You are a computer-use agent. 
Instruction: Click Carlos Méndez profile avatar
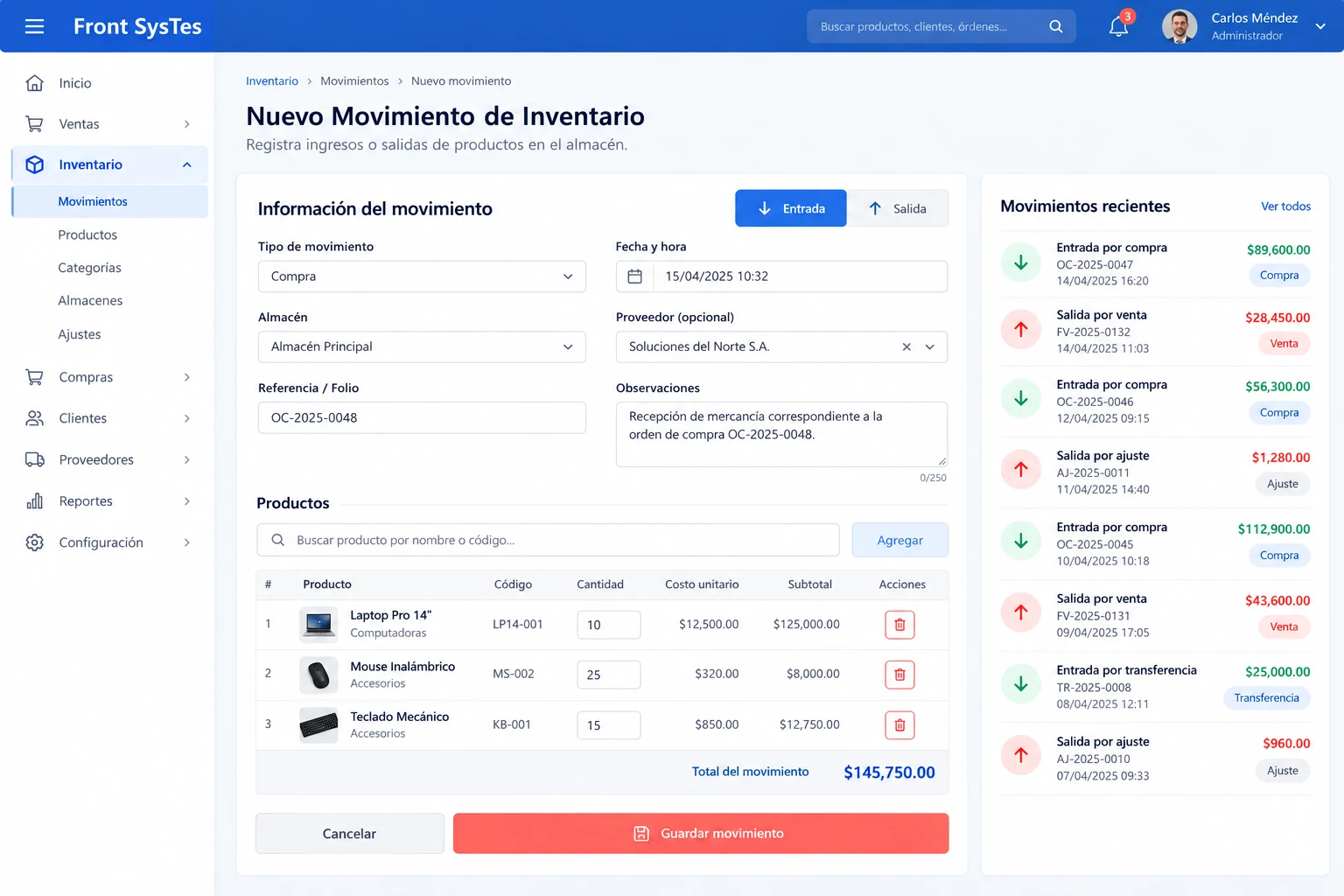[x=1179, y=26]
